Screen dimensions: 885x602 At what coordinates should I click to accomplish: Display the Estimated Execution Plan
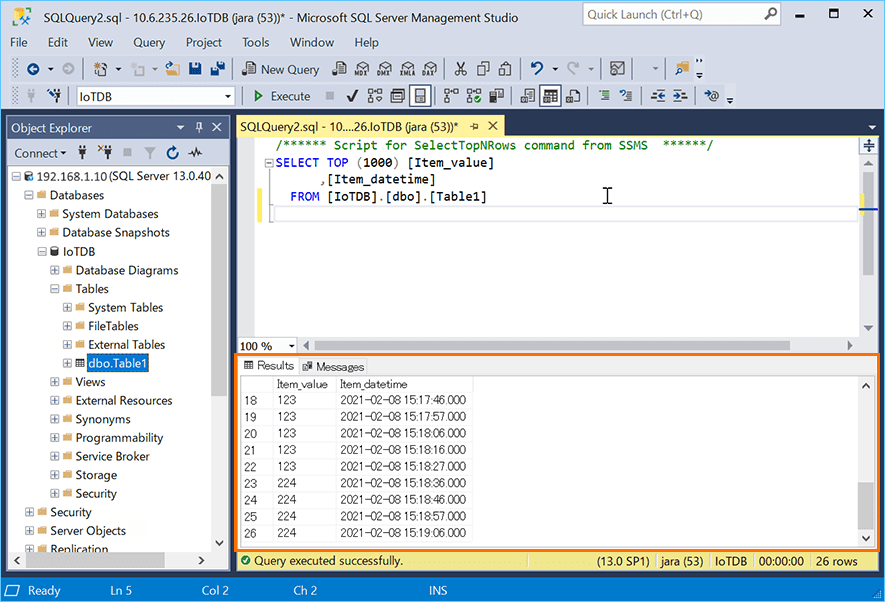point(375,96)
